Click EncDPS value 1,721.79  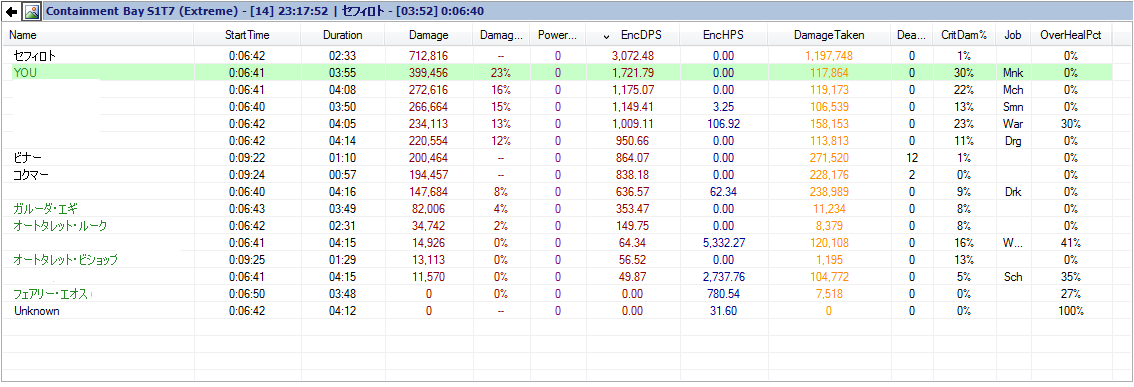point(632,72)
